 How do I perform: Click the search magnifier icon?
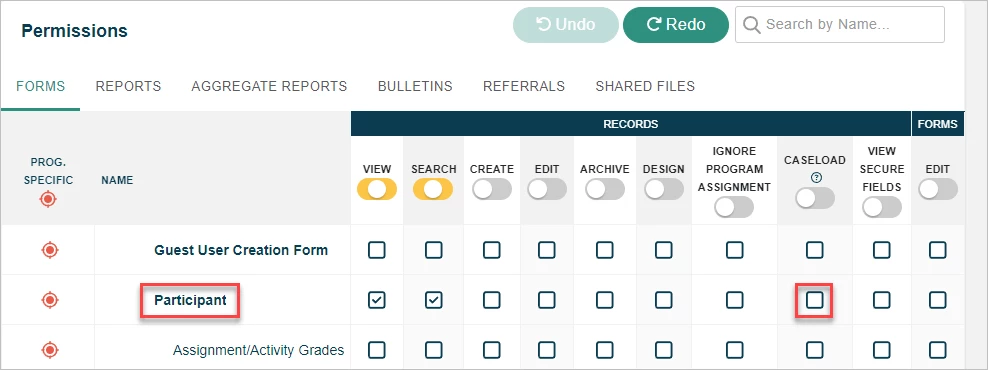(751, 25)
